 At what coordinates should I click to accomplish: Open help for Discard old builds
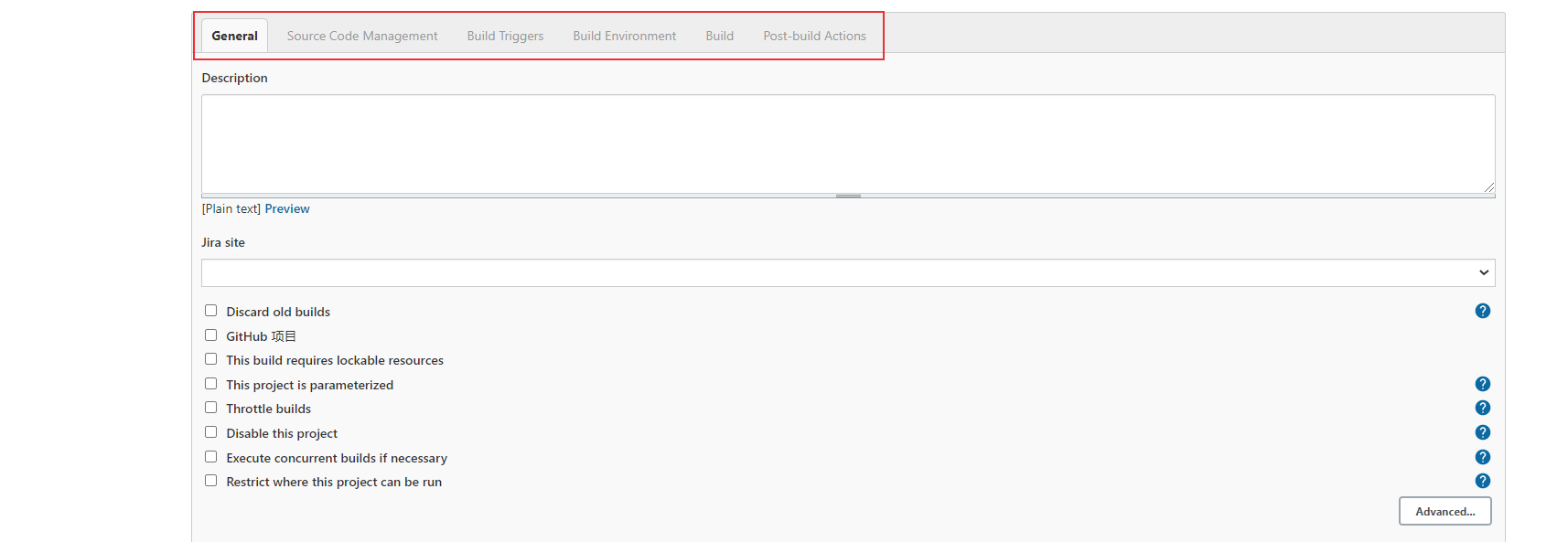[x=1483, y=311]
